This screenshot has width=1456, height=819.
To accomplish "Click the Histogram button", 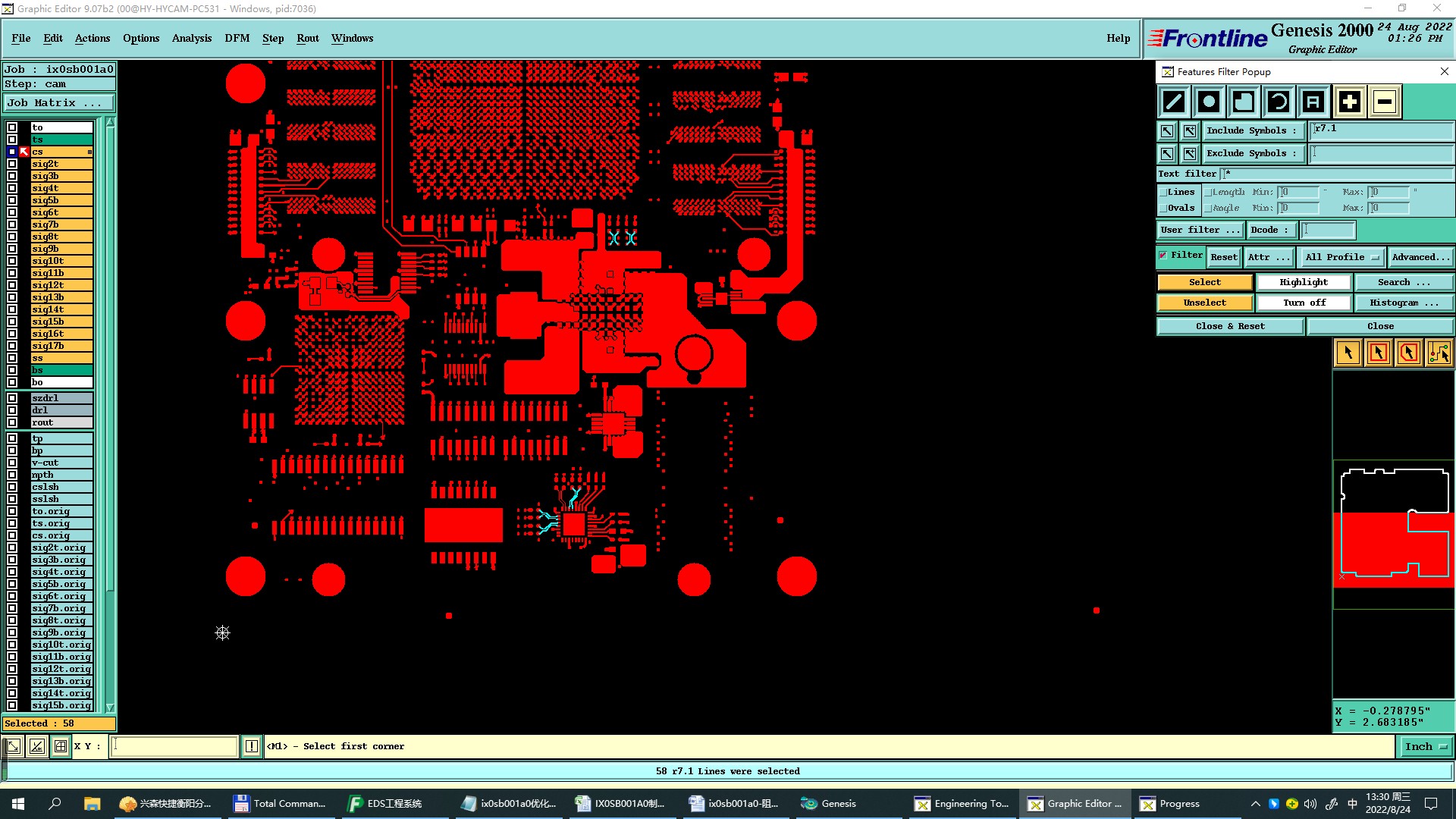I will pos(1404,303).
